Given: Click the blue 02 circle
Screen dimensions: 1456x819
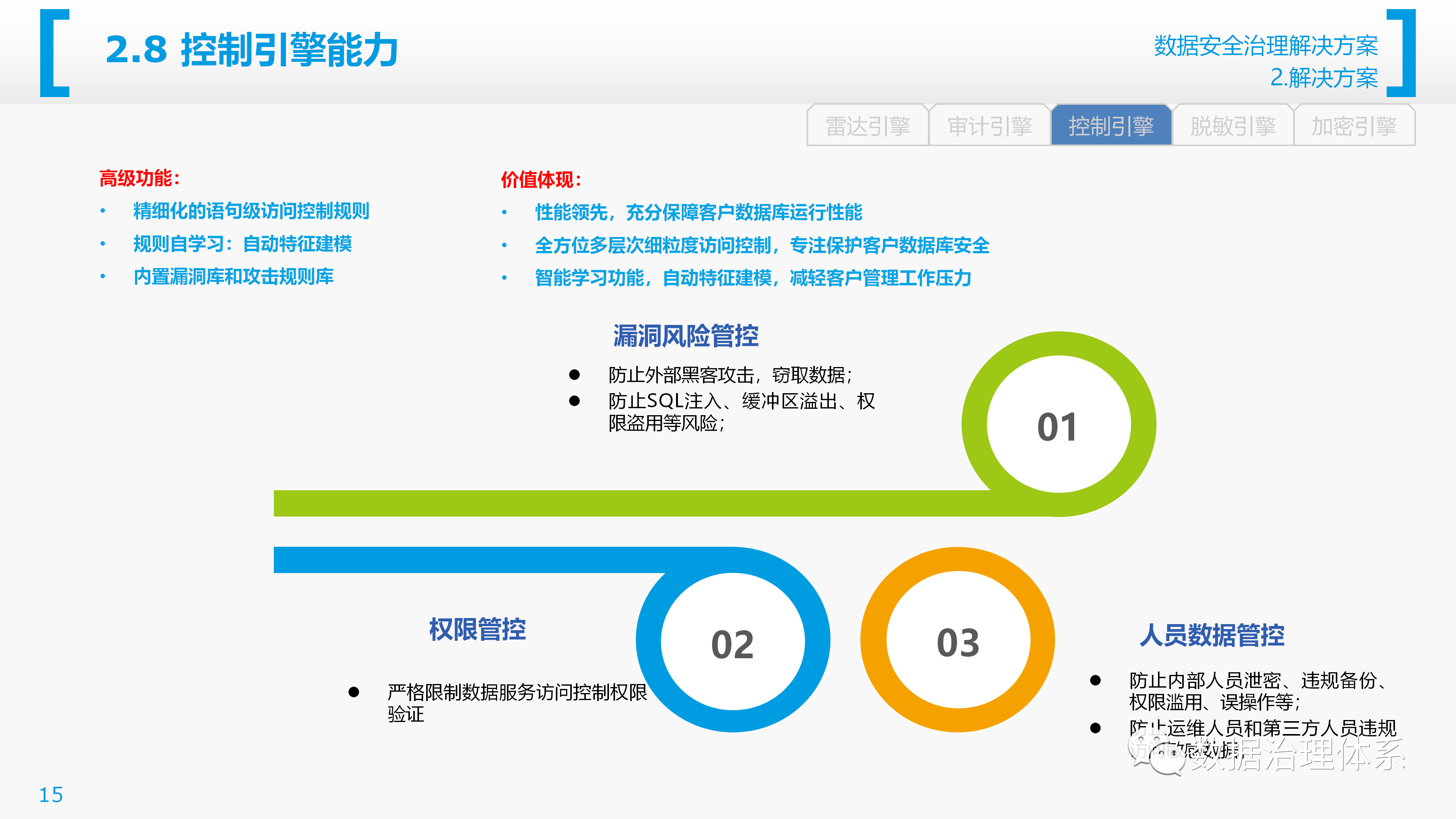Looking at the screenshot, I should (x=733, y=640).
